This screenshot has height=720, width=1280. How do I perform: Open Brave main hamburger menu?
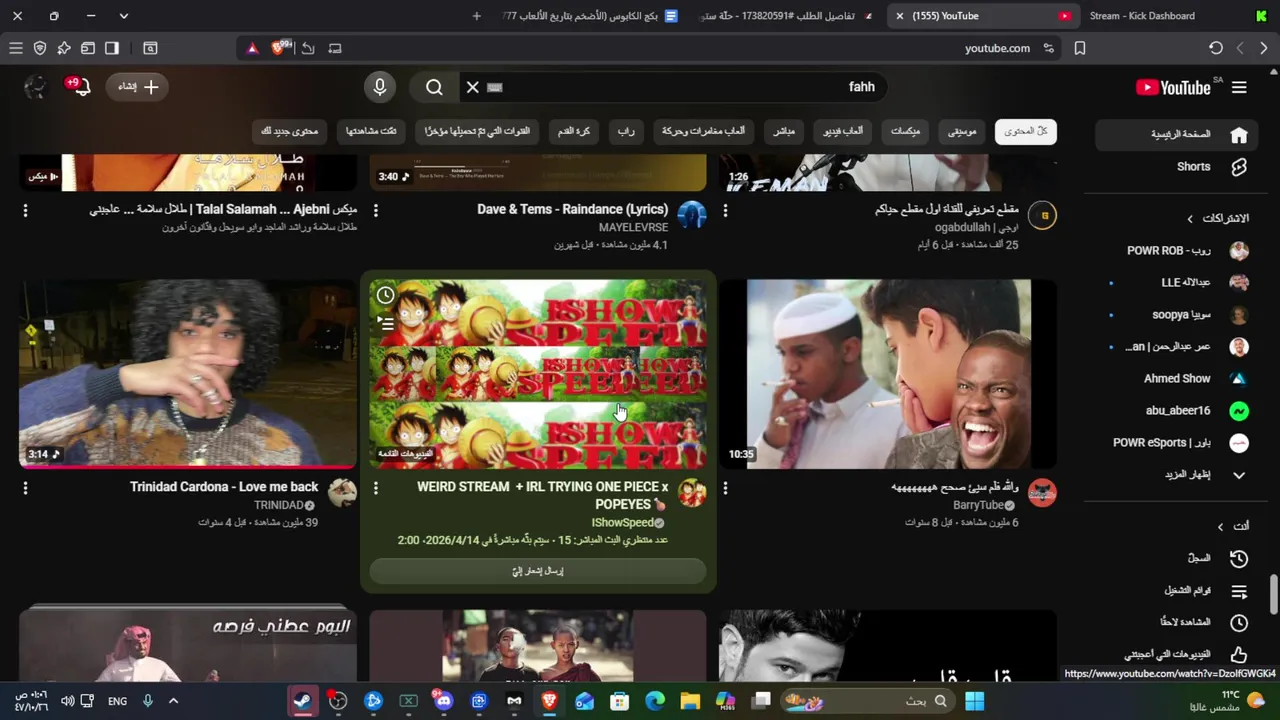point(16,48)
